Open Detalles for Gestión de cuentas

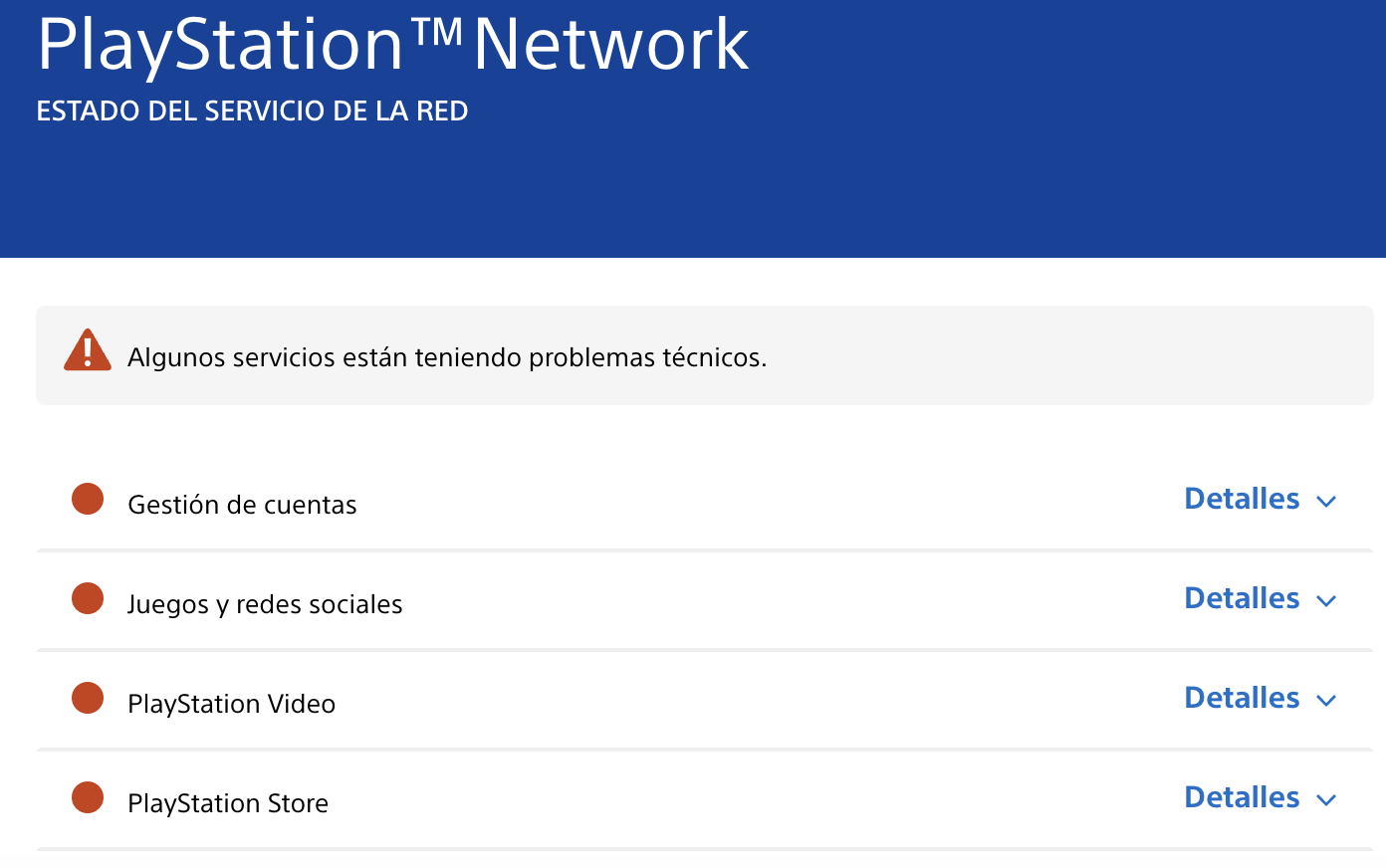click(x=1242, y=499)
